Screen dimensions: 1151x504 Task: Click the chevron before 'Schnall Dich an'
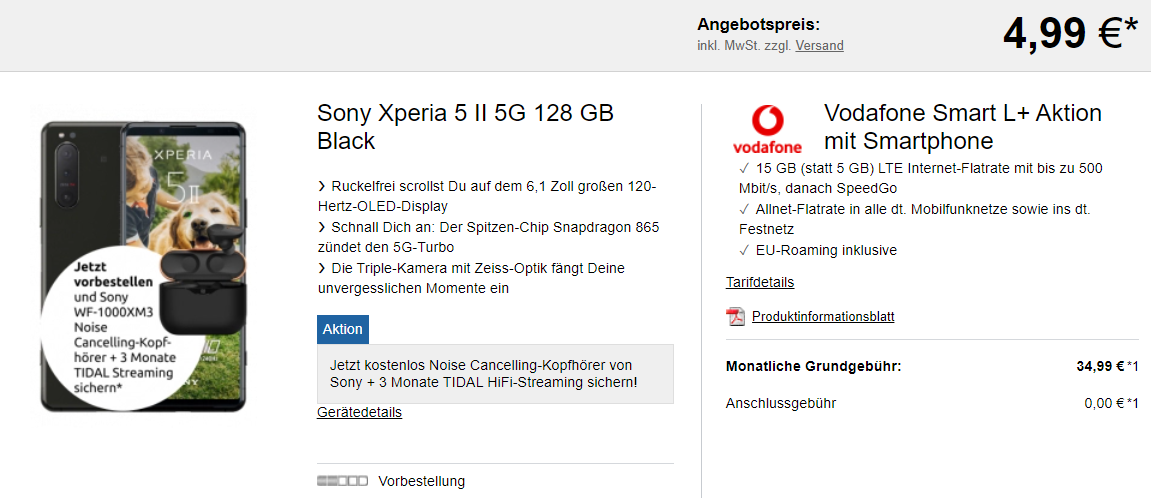(x=322, y=228)
